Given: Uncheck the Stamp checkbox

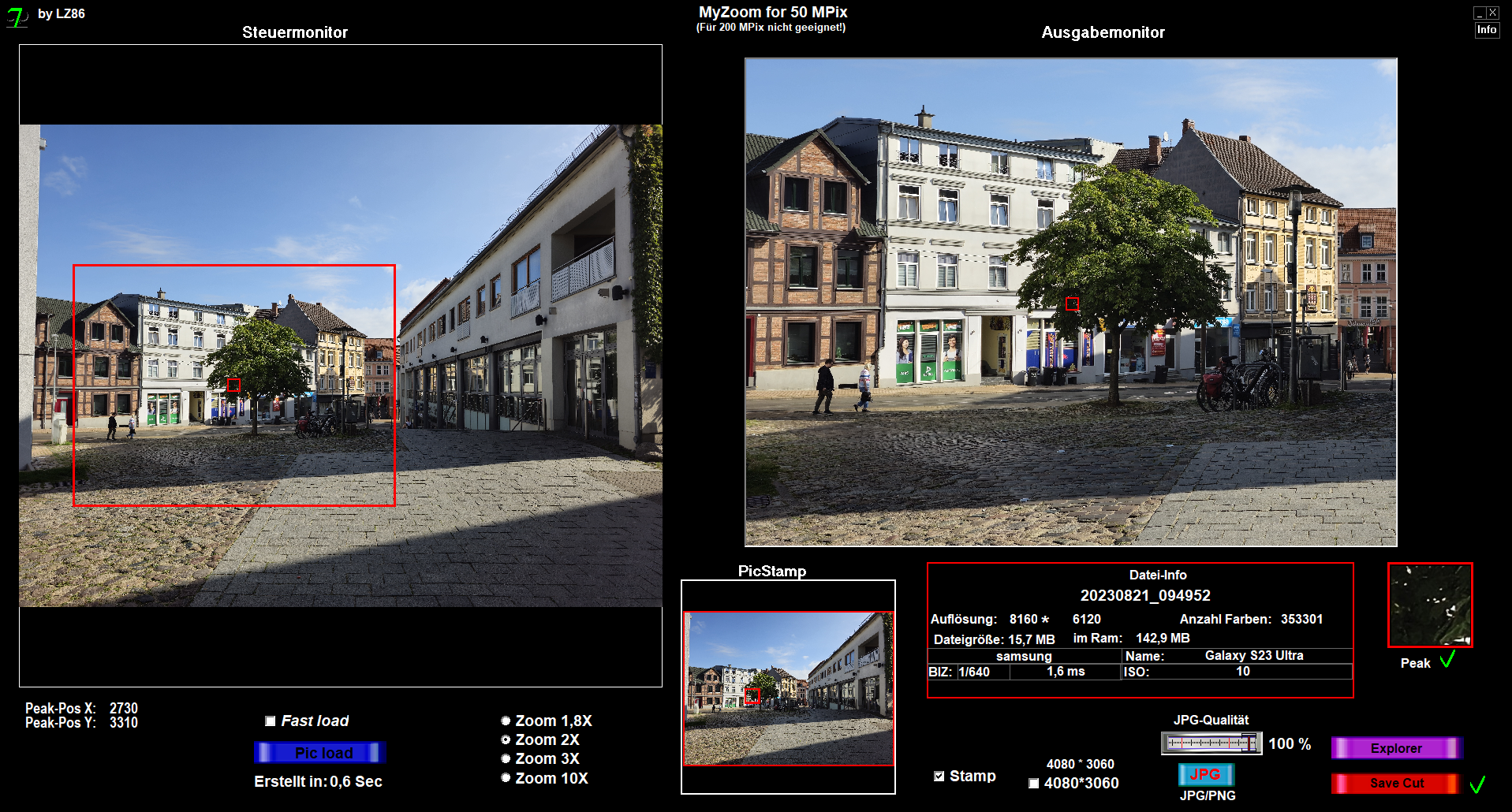Looking at the screenshot, I should pos(939,777).
